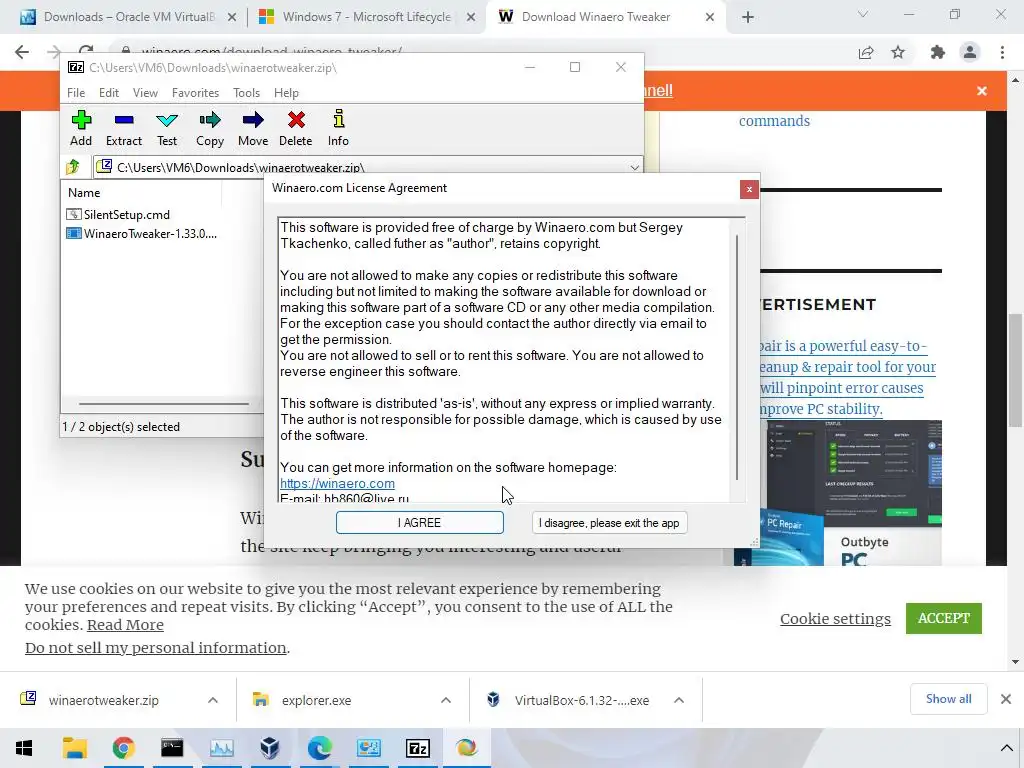Click the 'commands' link on the webpage
Viewport: 1024px width, 768px height.
774,121
